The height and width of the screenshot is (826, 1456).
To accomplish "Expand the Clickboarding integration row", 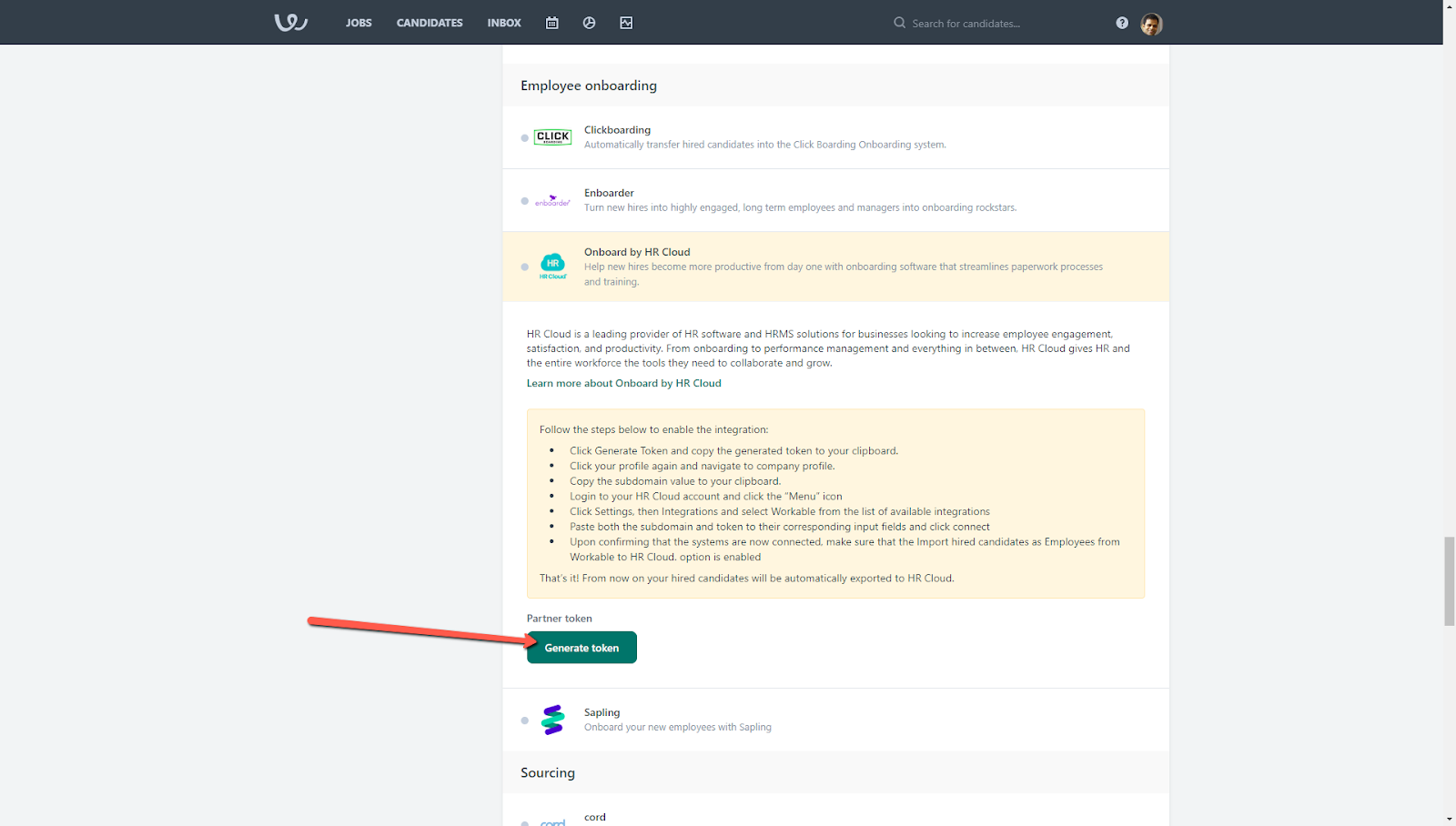I will point(835,137).
